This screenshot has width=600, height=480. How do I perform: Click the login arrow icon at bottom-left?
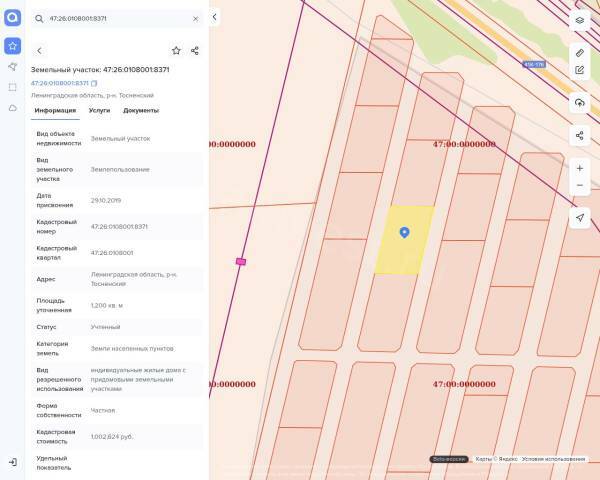click(12, 462)
